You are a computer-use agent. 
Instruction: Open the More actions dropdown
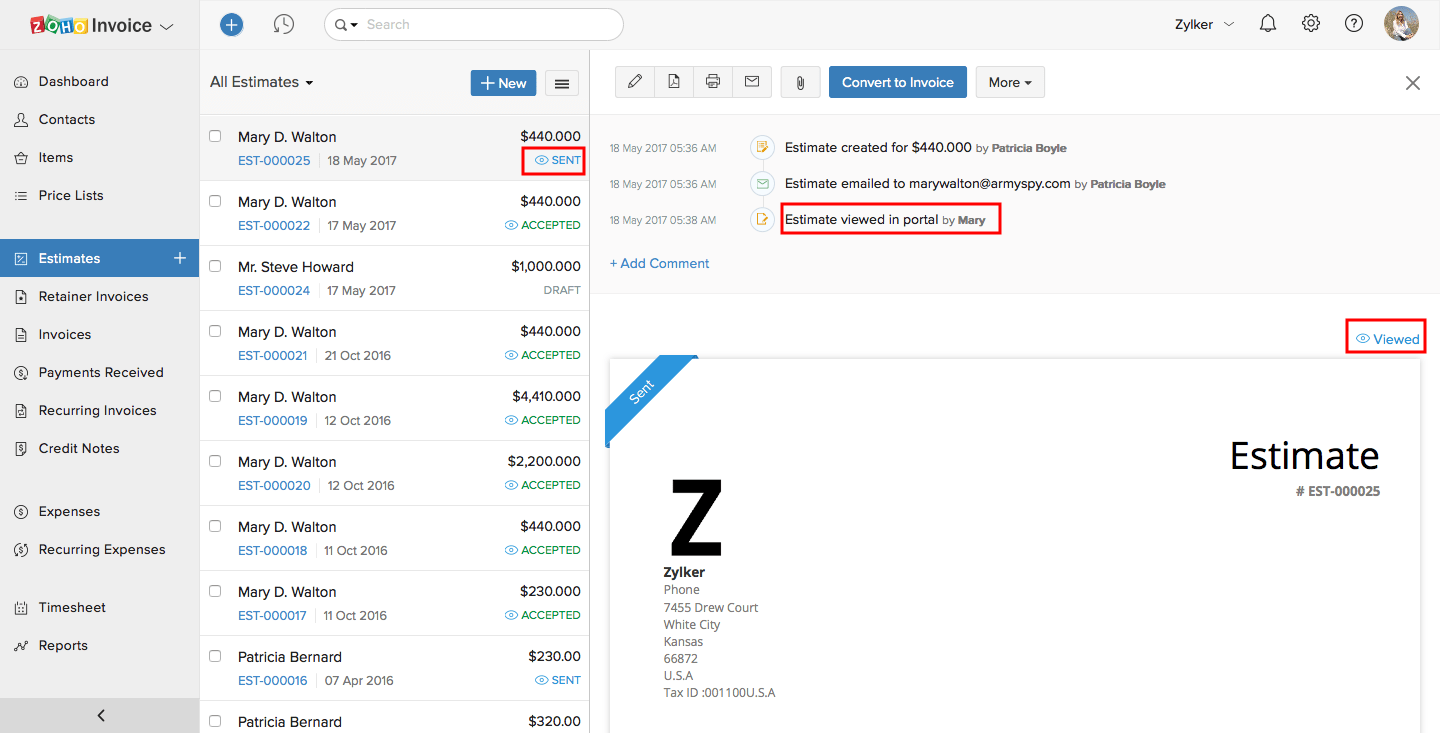1010,82
